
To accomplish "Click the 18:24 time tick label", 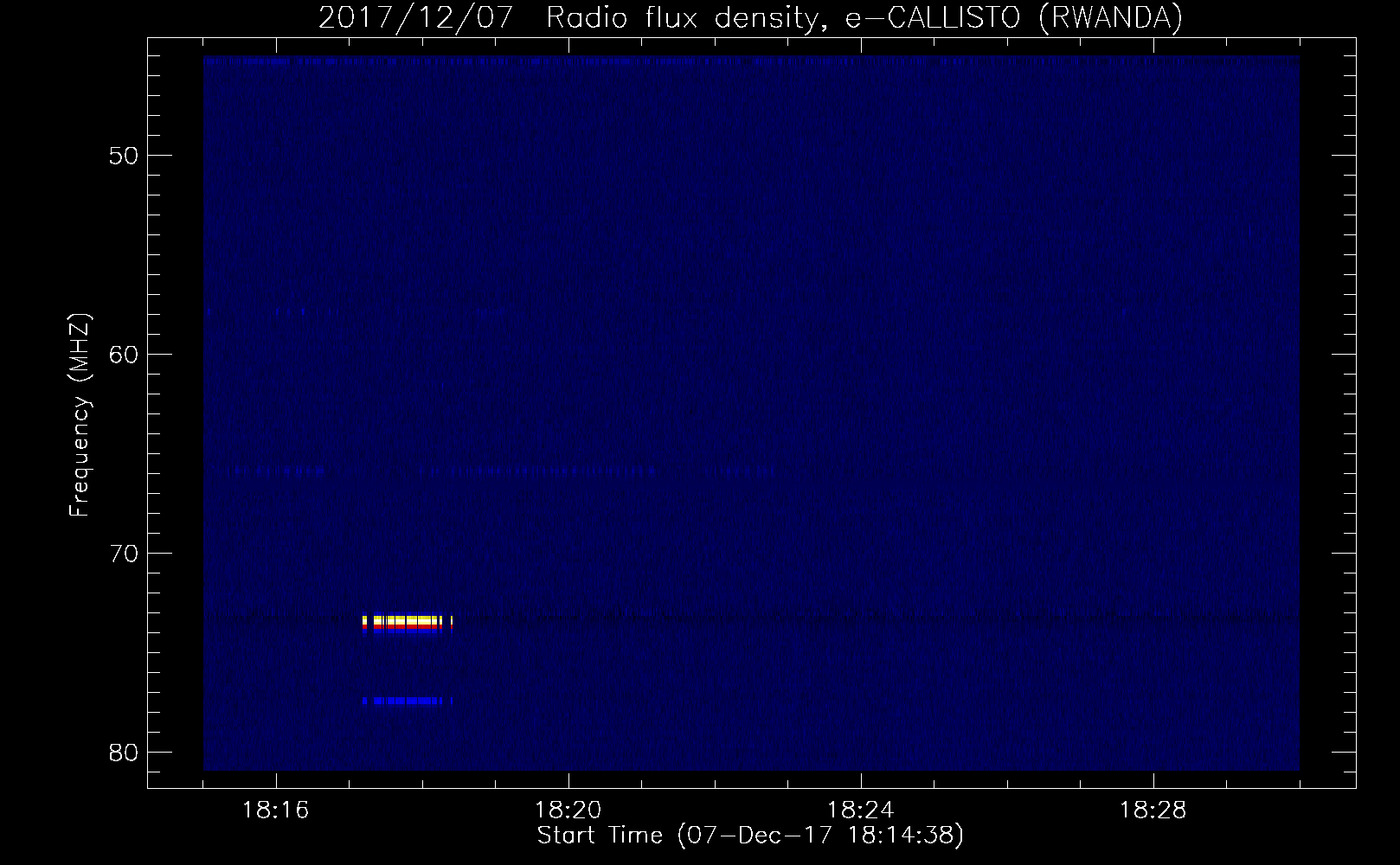I will pyautogui.click(x=860, y=811).
